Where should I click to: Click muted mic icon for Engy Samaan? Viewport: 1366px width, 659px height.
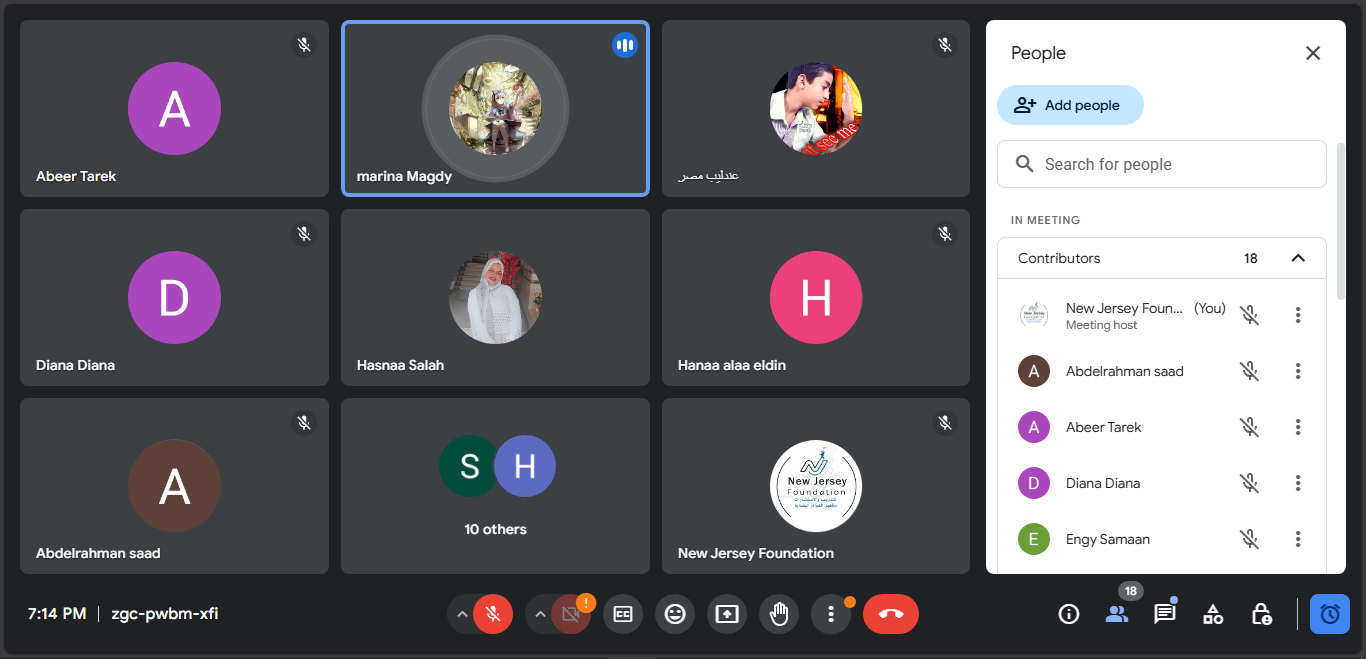[x=1249, y=539]
